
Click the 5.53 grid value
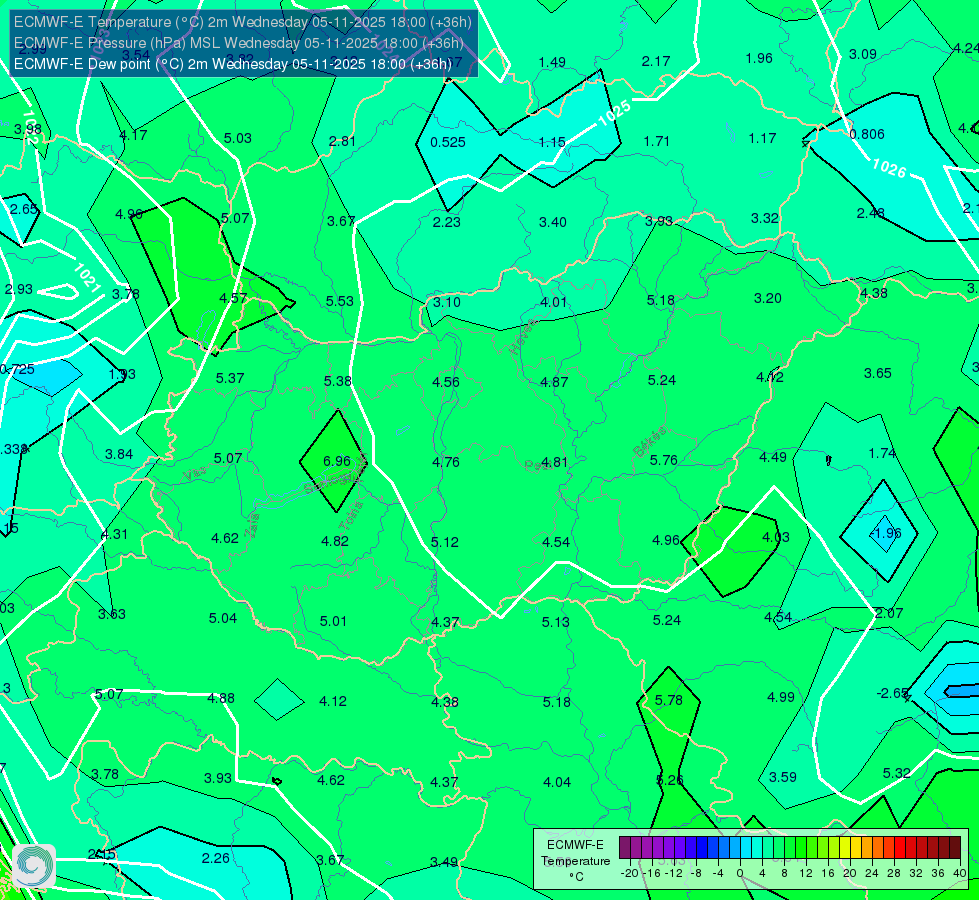tap(340, 301)
